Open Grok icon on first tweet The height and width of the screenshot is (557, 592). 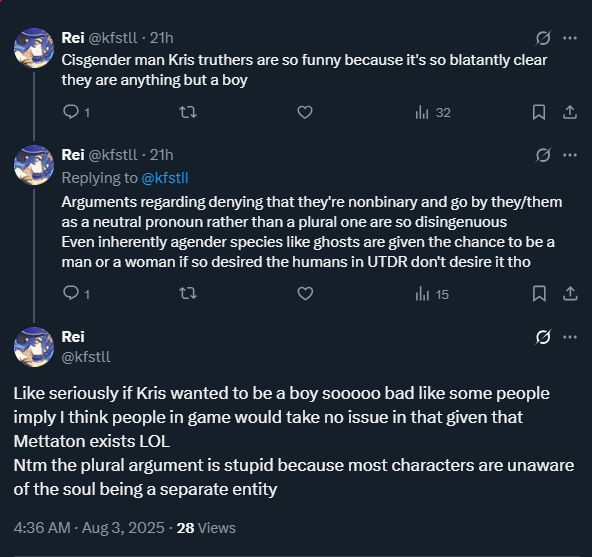(x=543, y=38)
